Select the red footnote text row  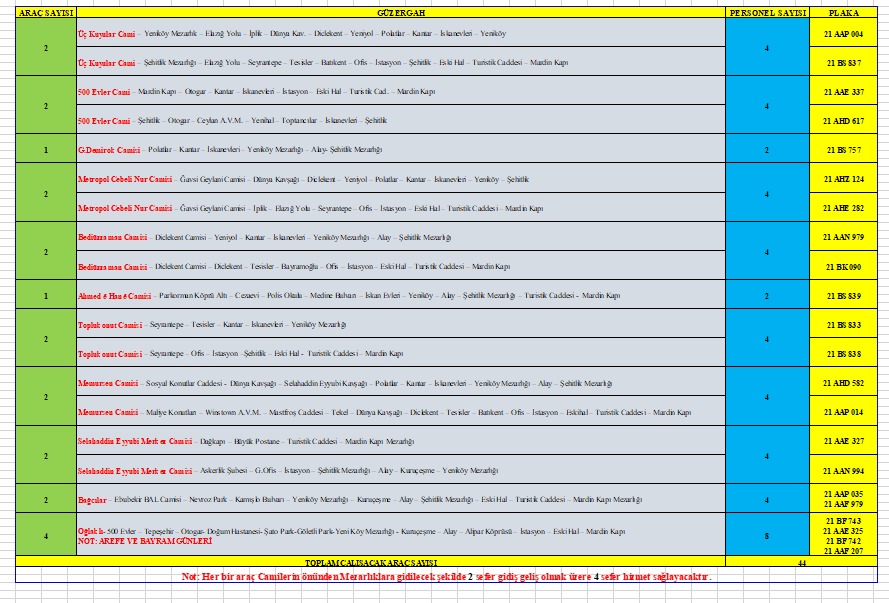[446, 577]
